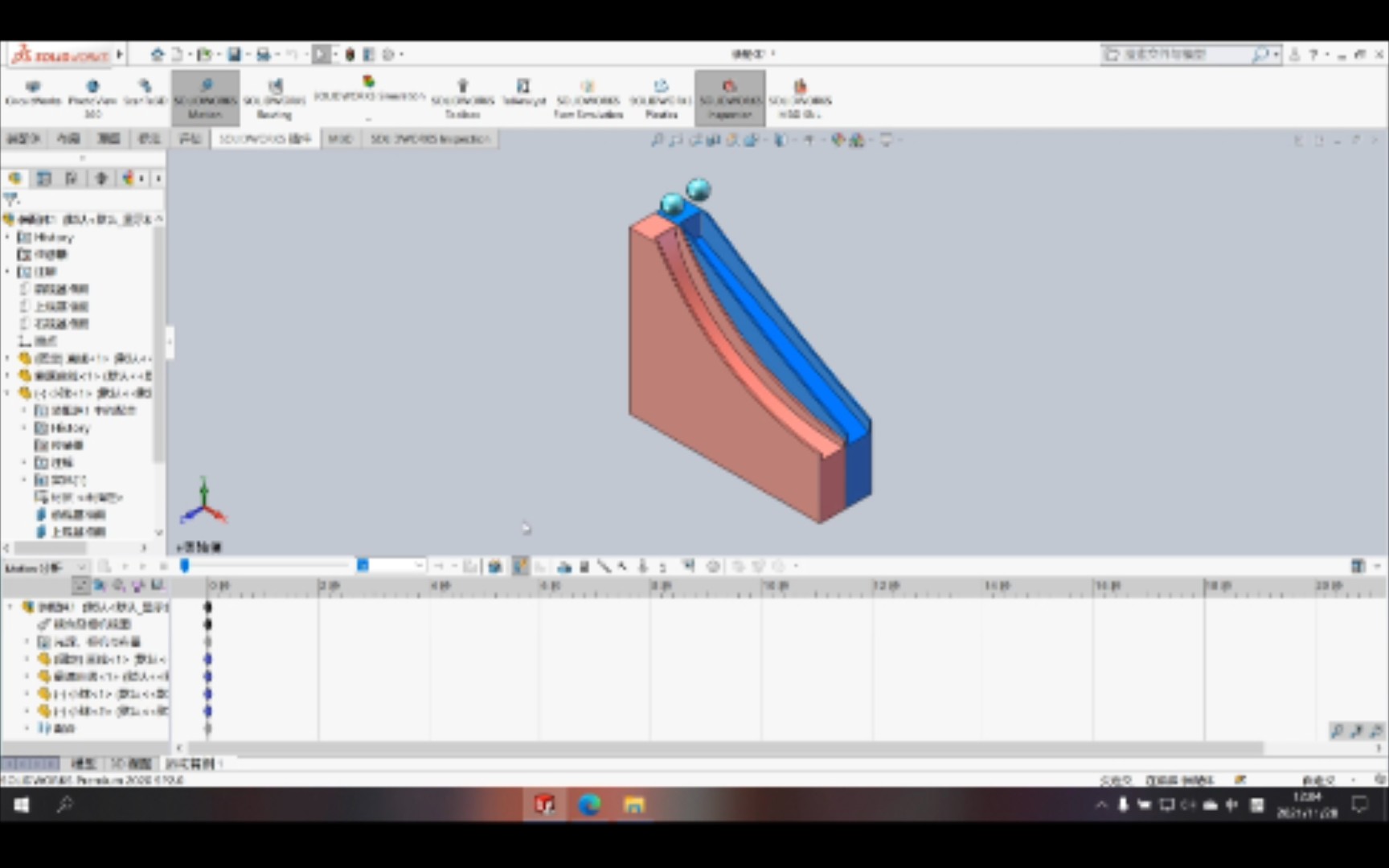Image resolution: width=1389 pixels, height=868 pixels.
Task: Click the Print icon
Action: pos(263,54)
